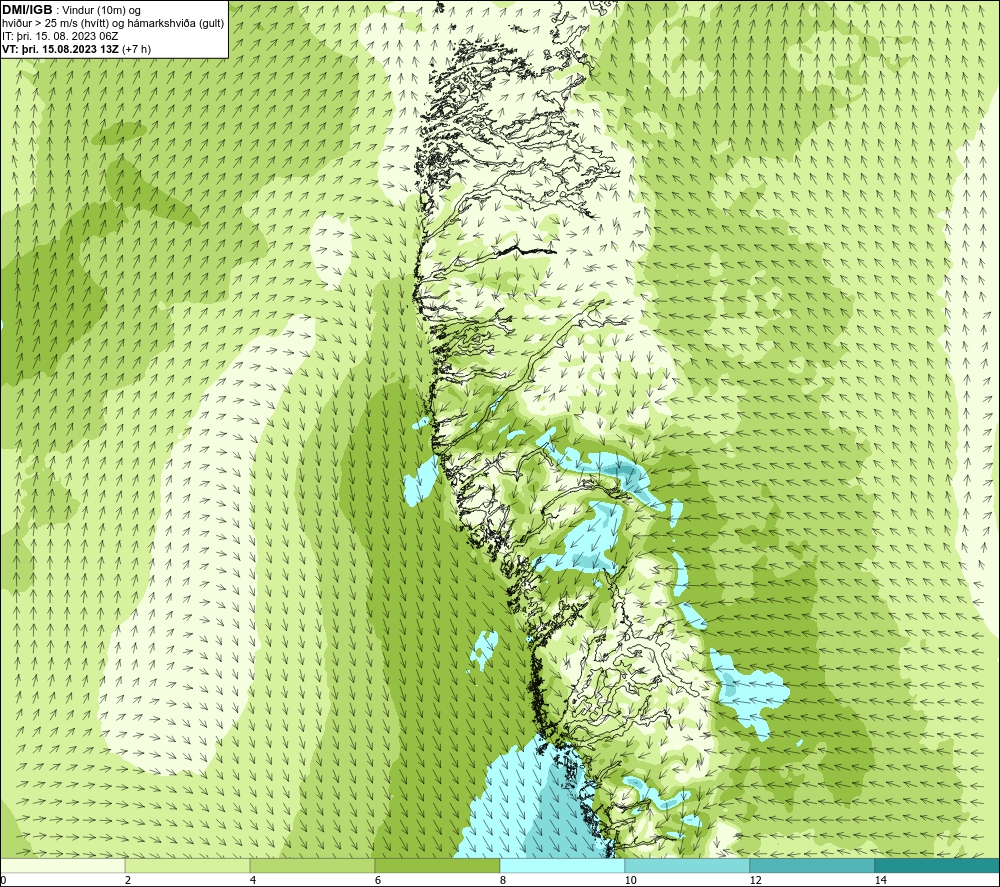
Task: Click the color scale label '10'
Action: [630, 880]
